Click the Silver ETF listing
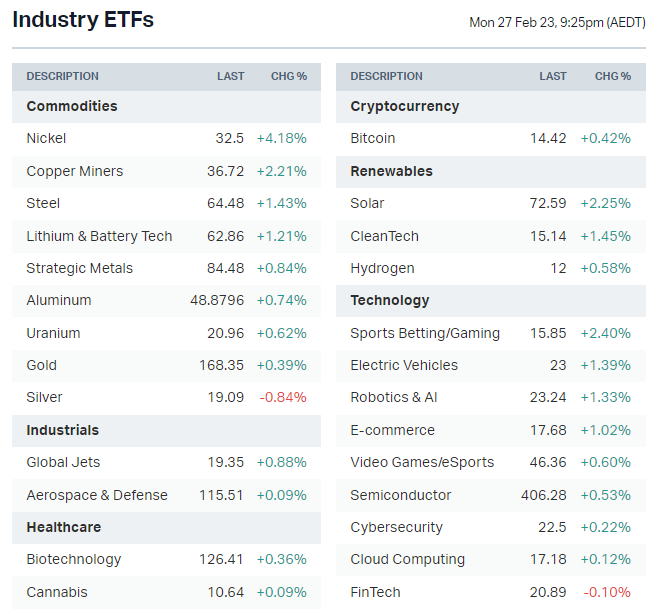This screenshot has height=615, width=658. [42, 397]
